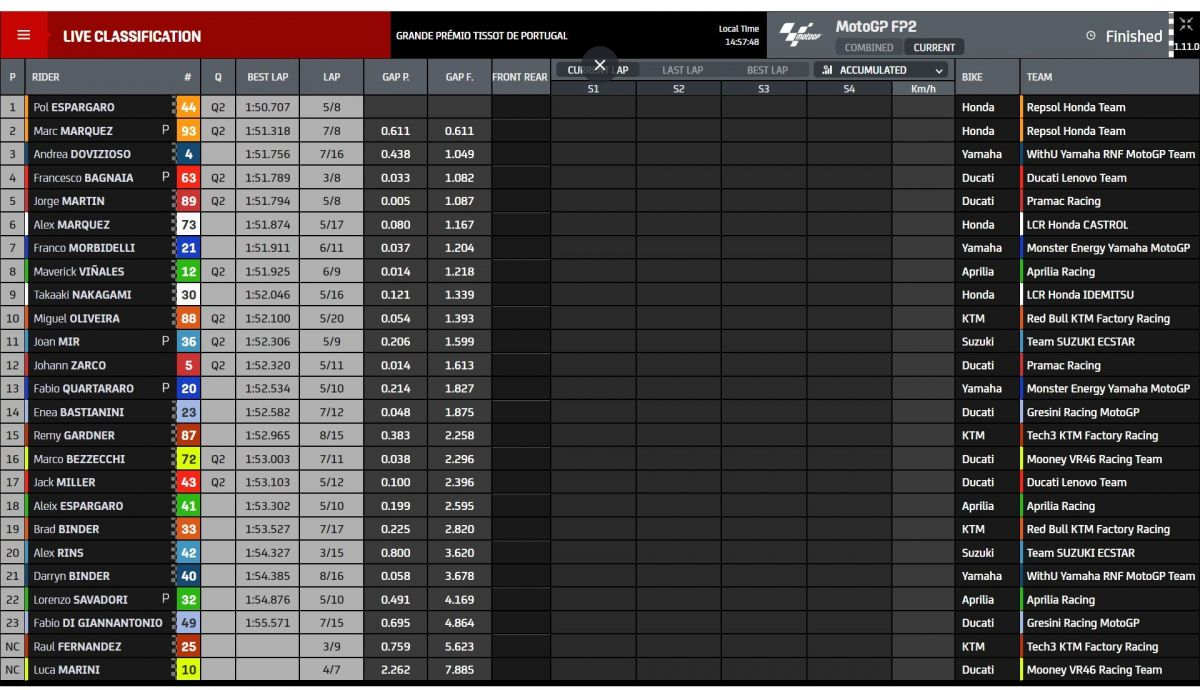The height and width of the screenshot is (690, 1200).
Task: Click gap value 5.623
Action: (x=459, y=647)
